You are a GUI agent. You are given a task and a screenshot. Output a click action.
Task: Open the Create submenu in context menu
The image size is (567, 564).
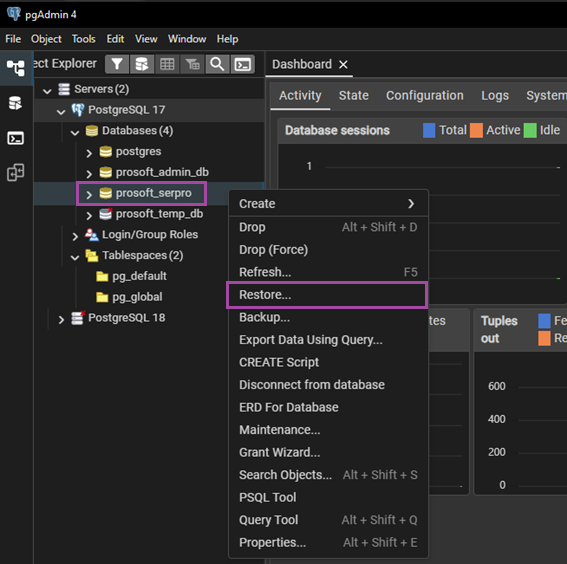(328, 204)
